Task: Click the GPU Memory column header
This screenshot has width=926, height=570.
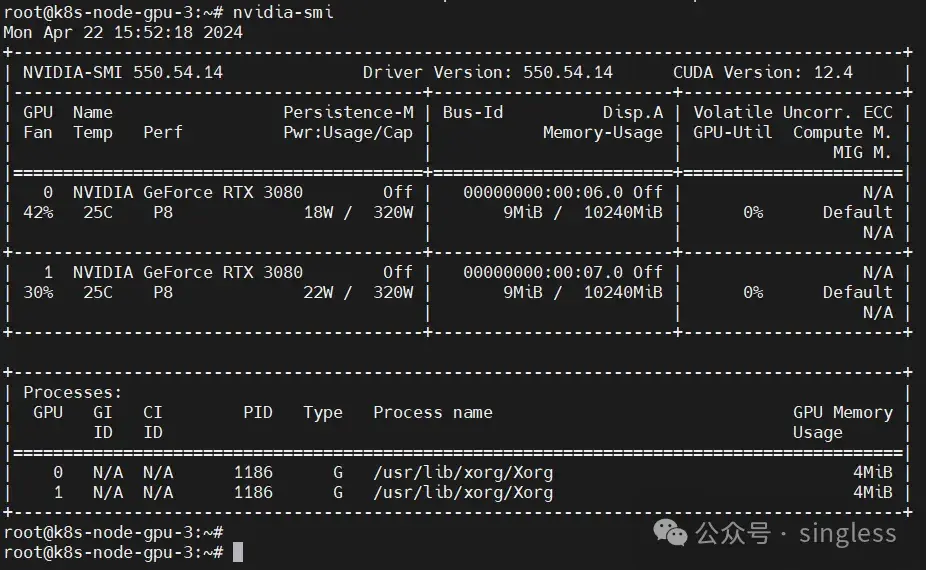Action: coord(843,413)
